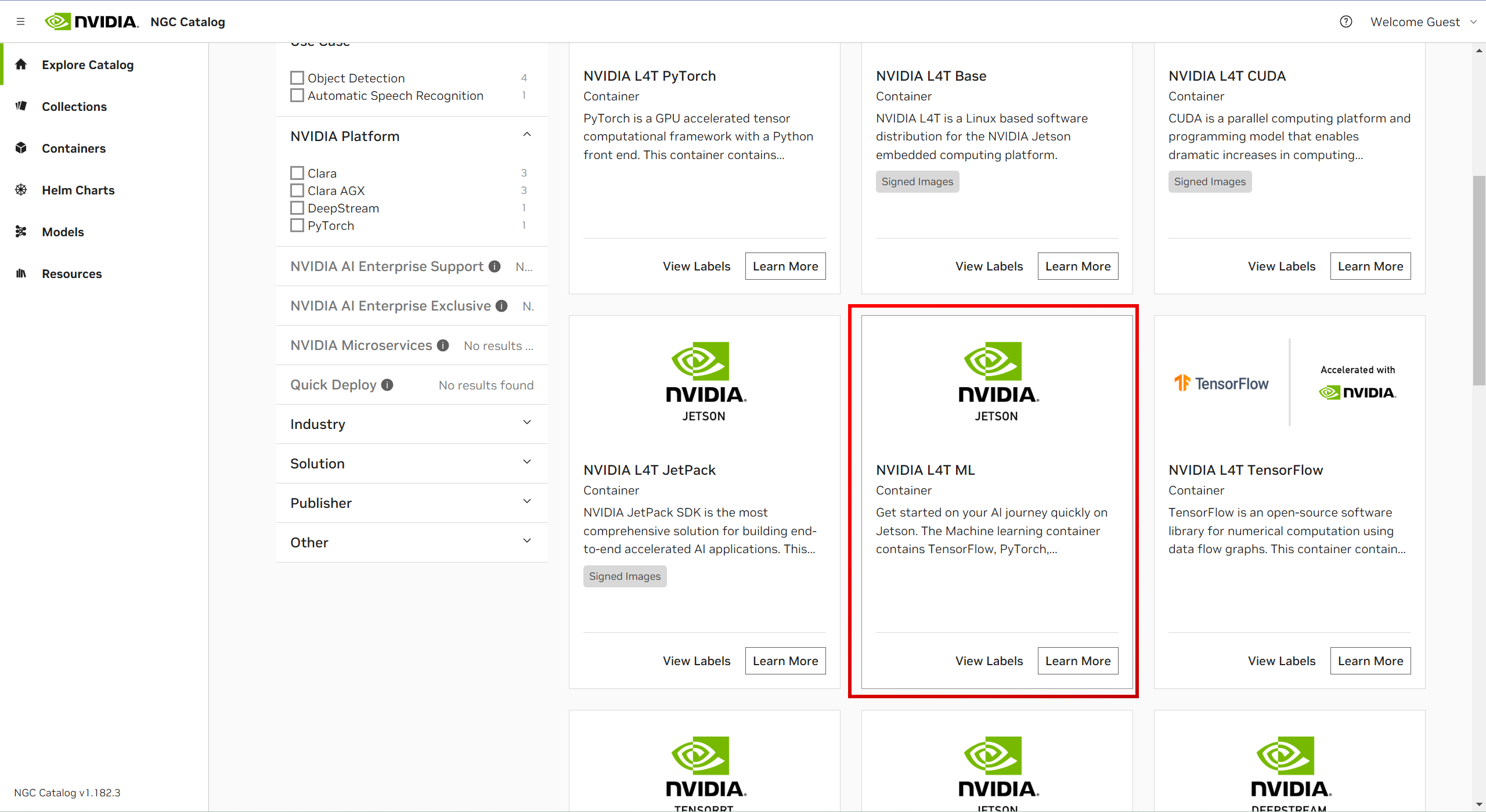This screenshot has width=1486, height=812.
Task: Click the NVIDIA logo in the header
Action: click(91, 21)
